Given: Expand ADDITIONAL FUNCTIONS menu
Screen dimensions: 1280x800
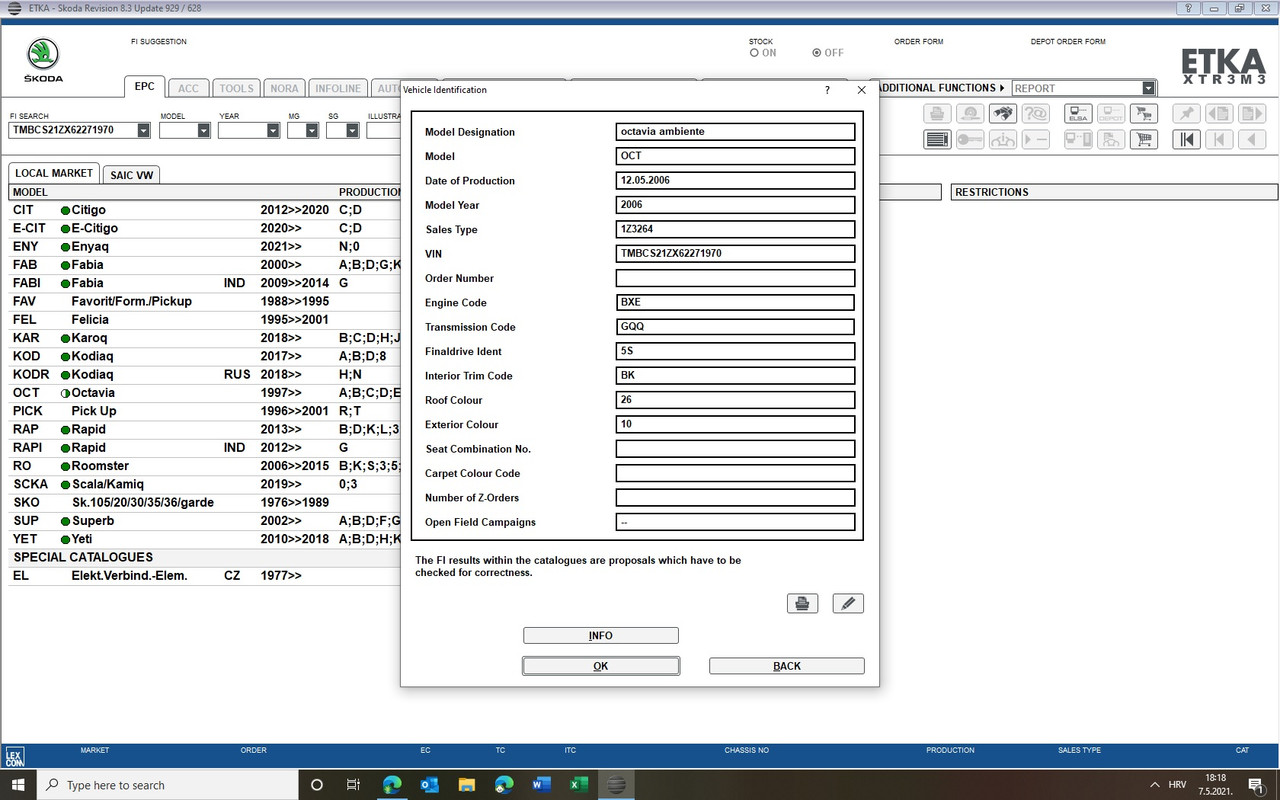Looking at the screenshot, I should (x=941, y=88).
